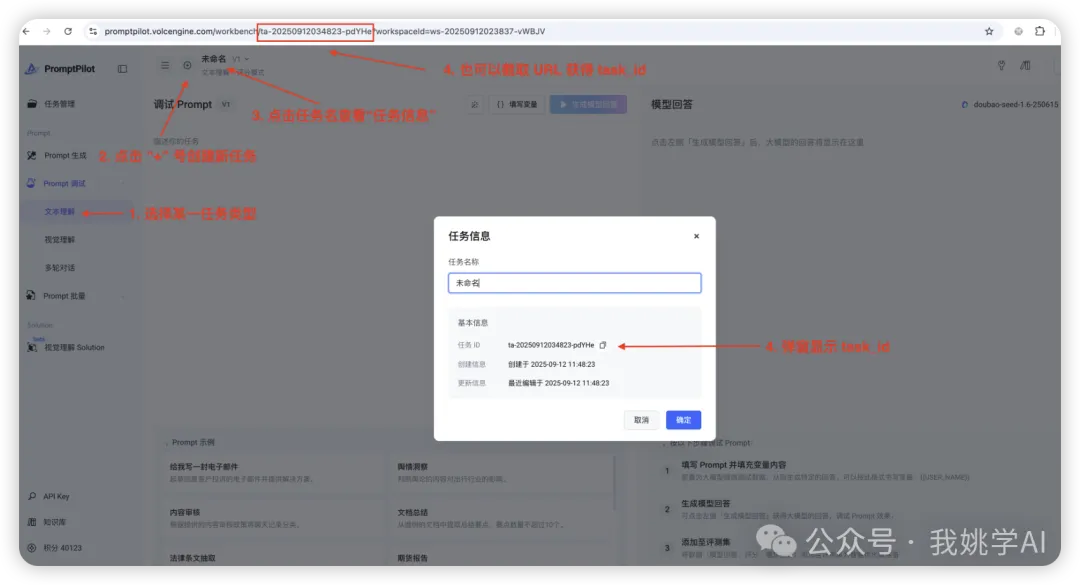The height and width of the screenshot is (585, 1080).
Task: Select the doubao-seed-1.6 model selector
Action: tap(1009, 105)
